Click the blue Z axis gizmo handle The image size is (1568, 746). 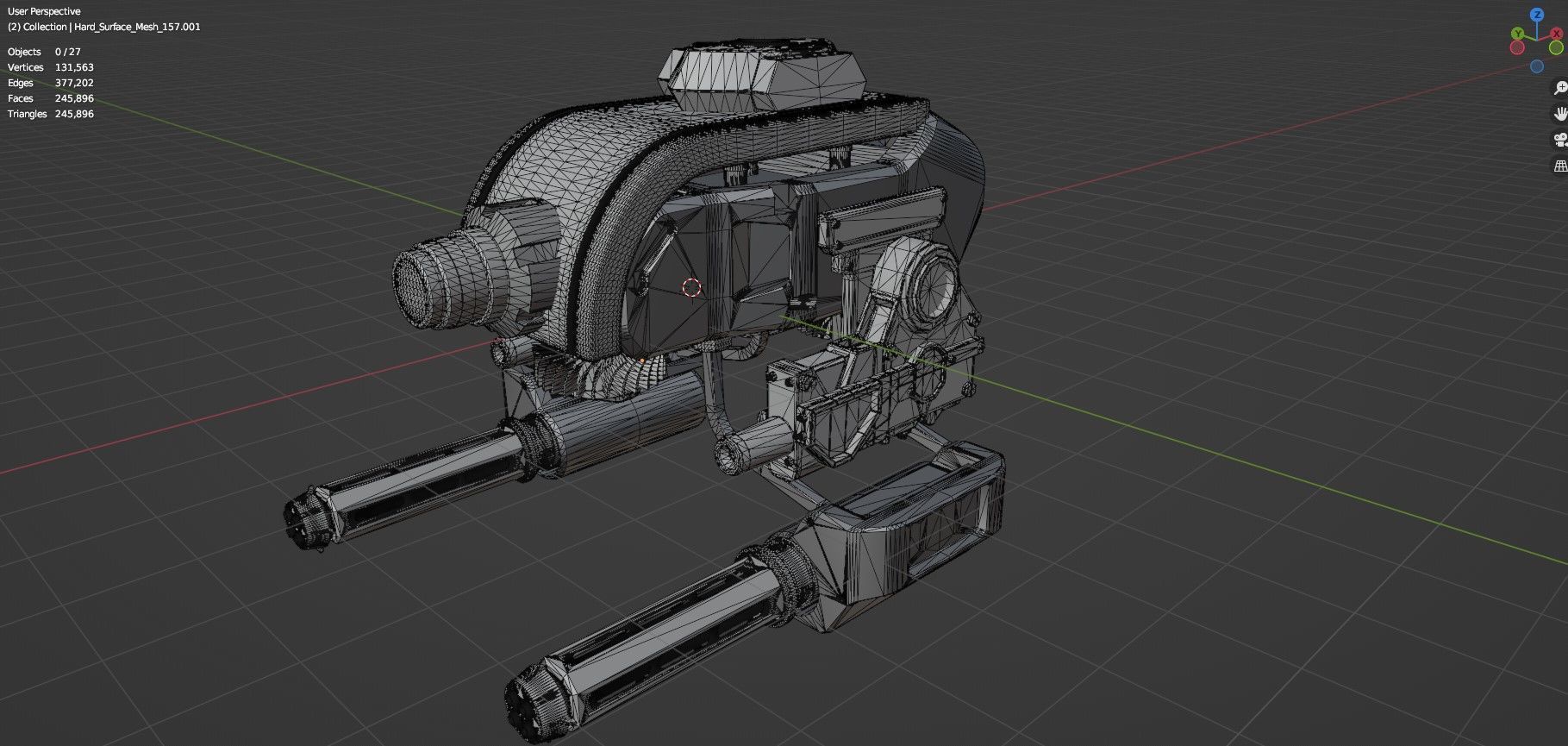(1537, 15)
